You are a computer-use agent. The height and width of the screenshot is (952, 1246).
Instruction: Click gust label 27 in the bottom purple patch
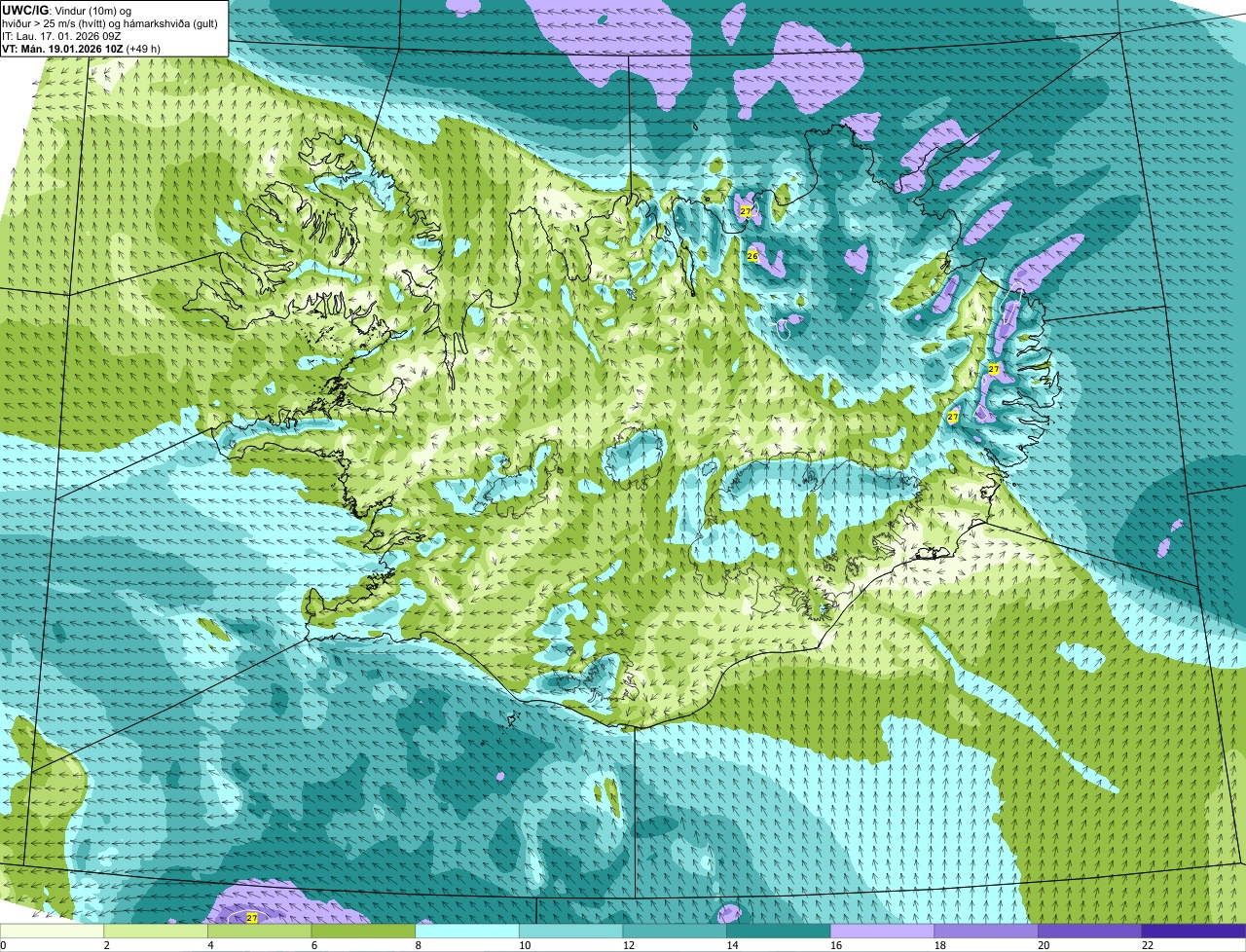click(x=252, y=918)
